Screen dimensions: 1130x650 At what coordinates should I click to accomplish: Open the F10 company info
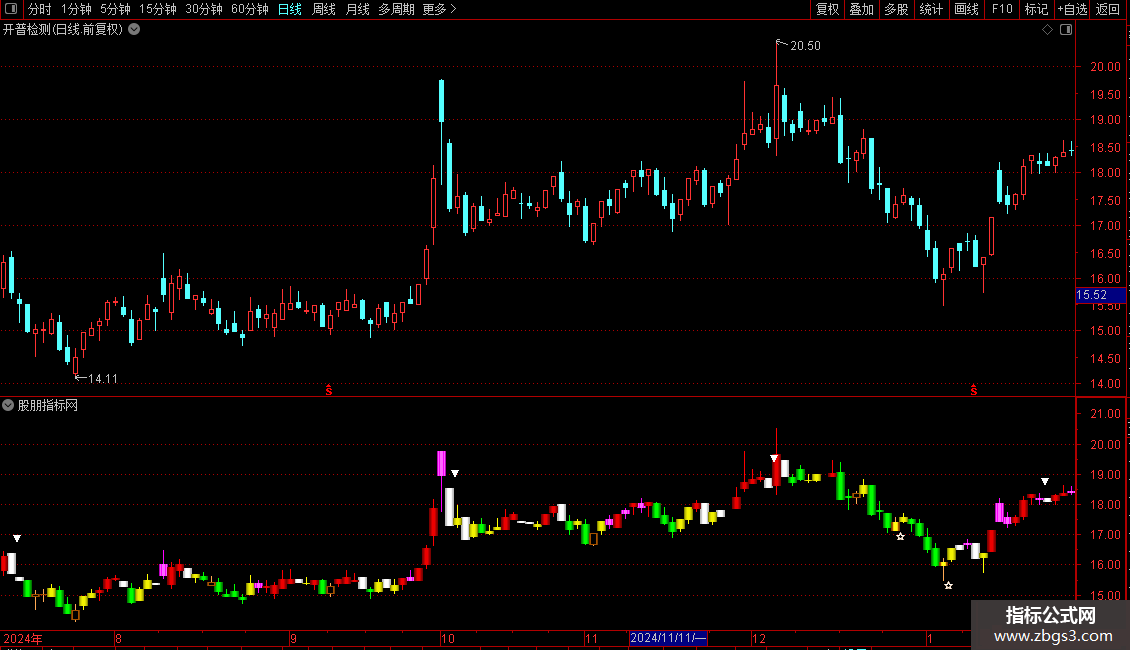tap(1002, 9)
